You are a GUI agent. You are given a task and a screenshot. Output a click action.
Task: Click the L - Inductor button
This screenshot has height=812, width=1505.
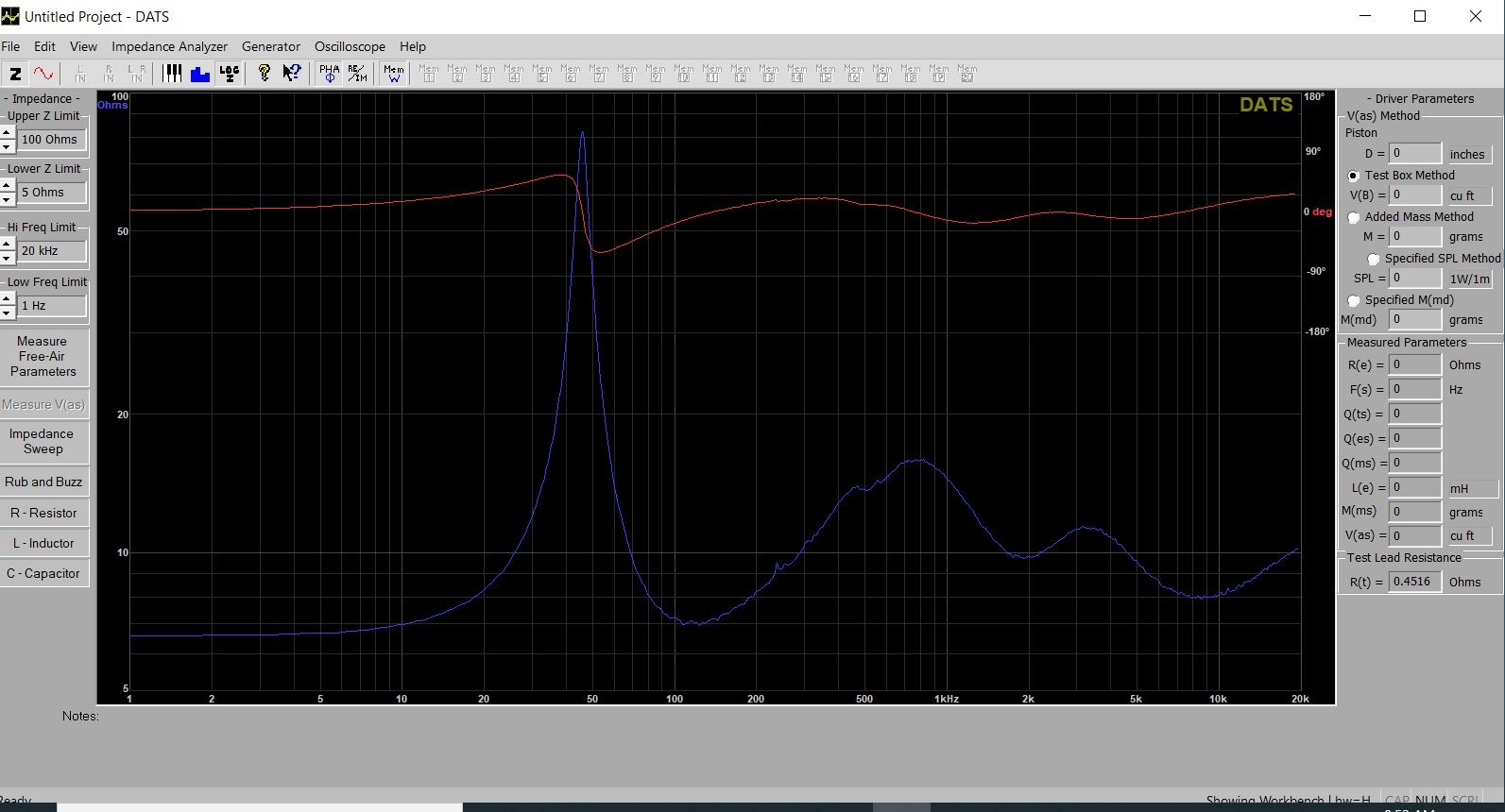click(43, 543)
